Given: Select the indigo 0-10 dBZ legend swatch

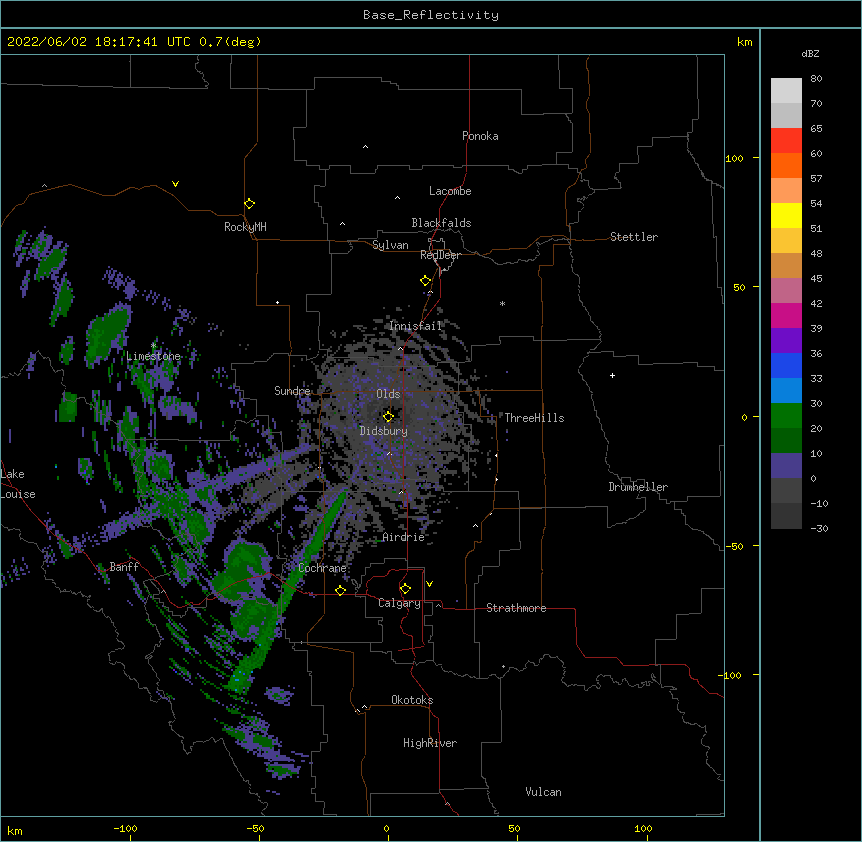Looking at the screenshot, I should coord(786,466).
